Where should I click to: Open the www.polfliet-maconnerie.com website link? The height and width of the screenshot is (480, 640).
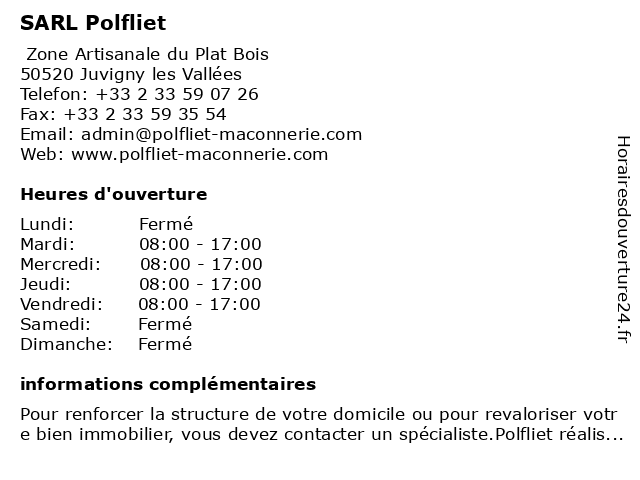click(x=200, y=154)
